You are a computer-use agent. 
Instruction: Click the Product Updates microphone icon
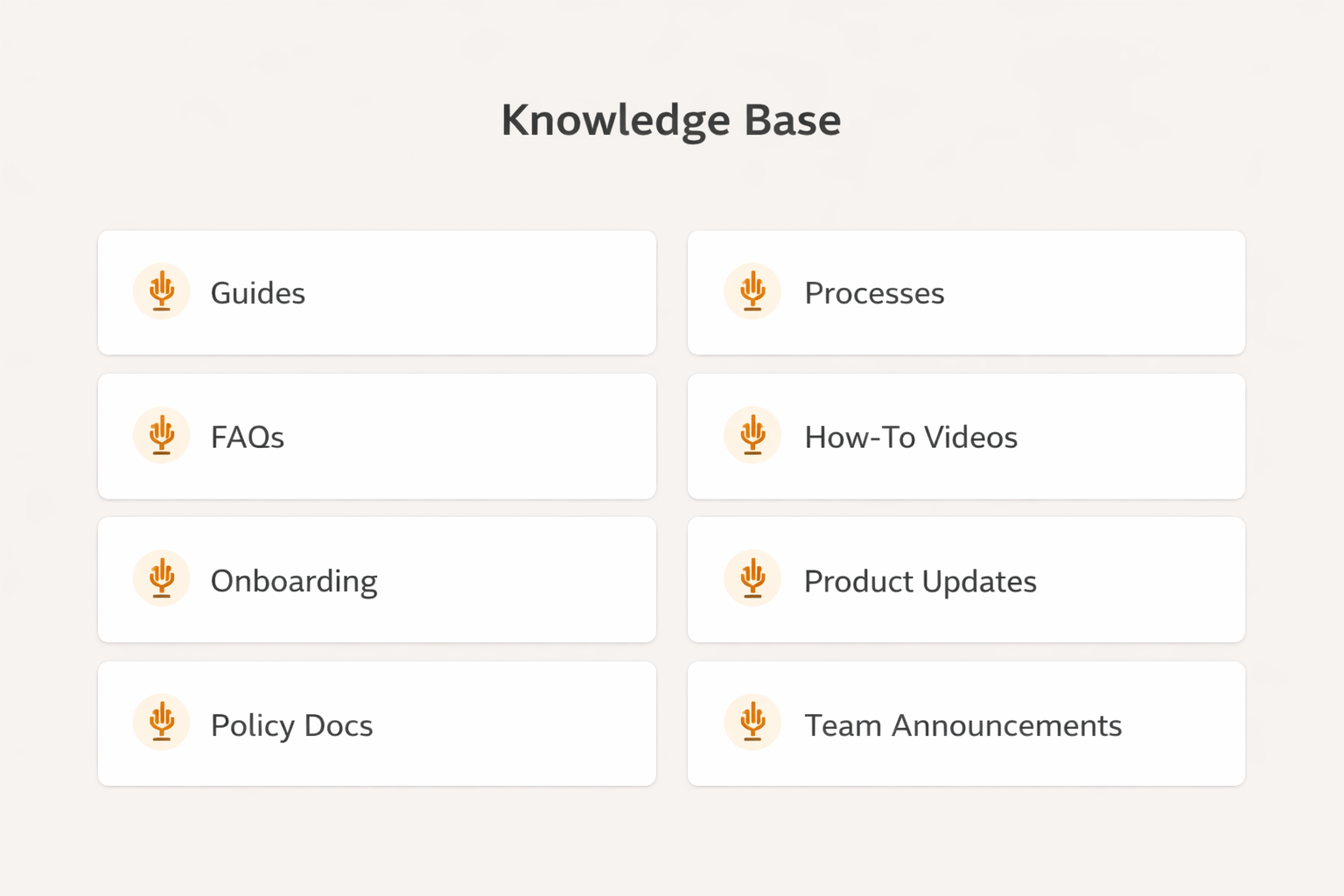(752, 578)
